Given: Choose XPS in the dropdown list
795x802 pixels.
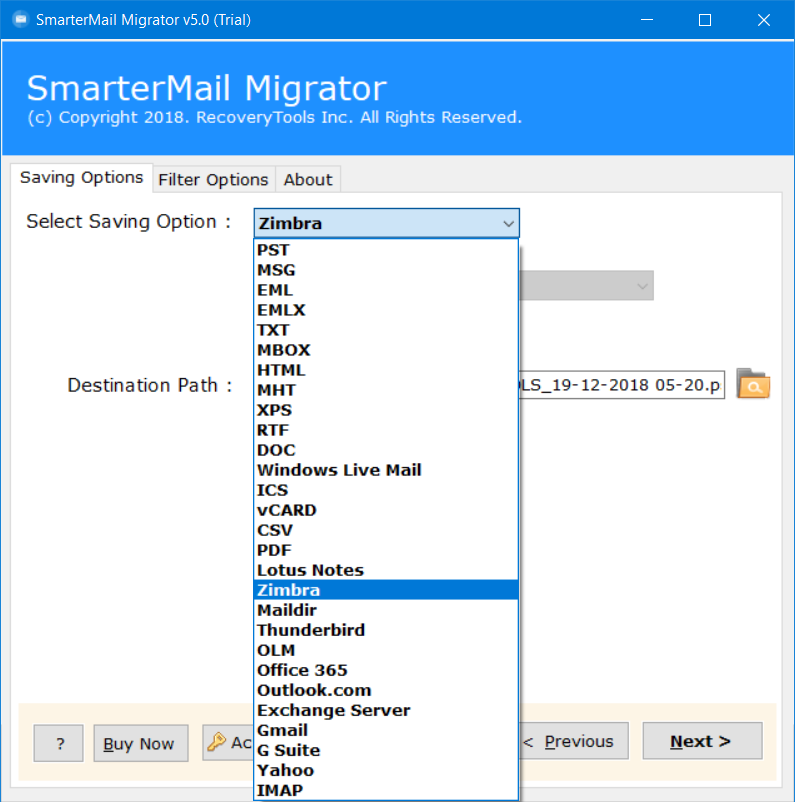Looking at the screenshot, I should tap(386, 410).
